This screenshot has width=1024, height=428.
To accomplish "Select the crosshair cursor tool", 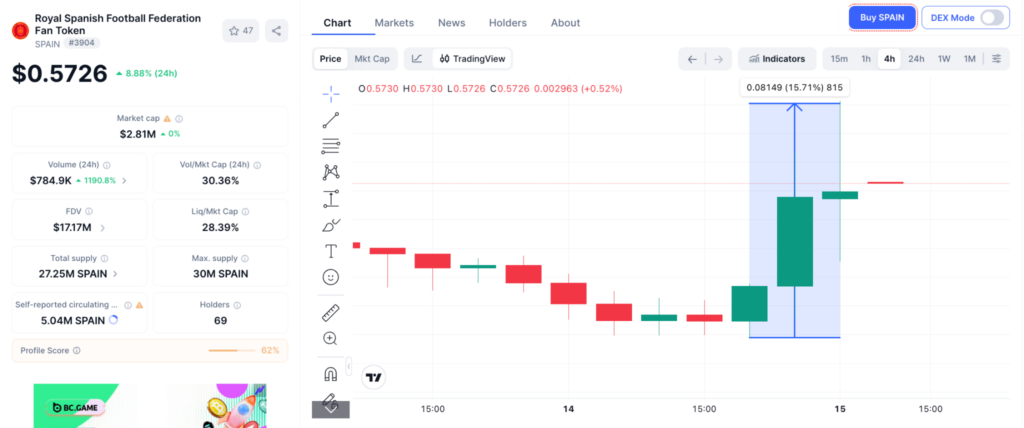I will pyautogui.click(x=331, y=94).
